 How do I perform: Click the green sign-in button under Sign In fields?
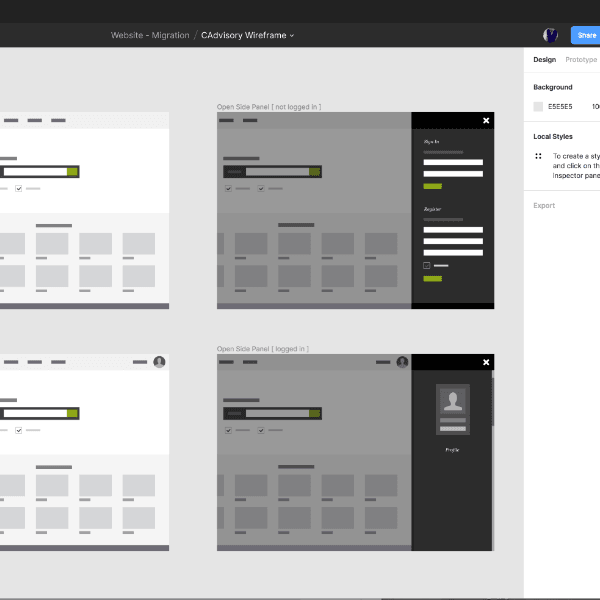point(432,186)
